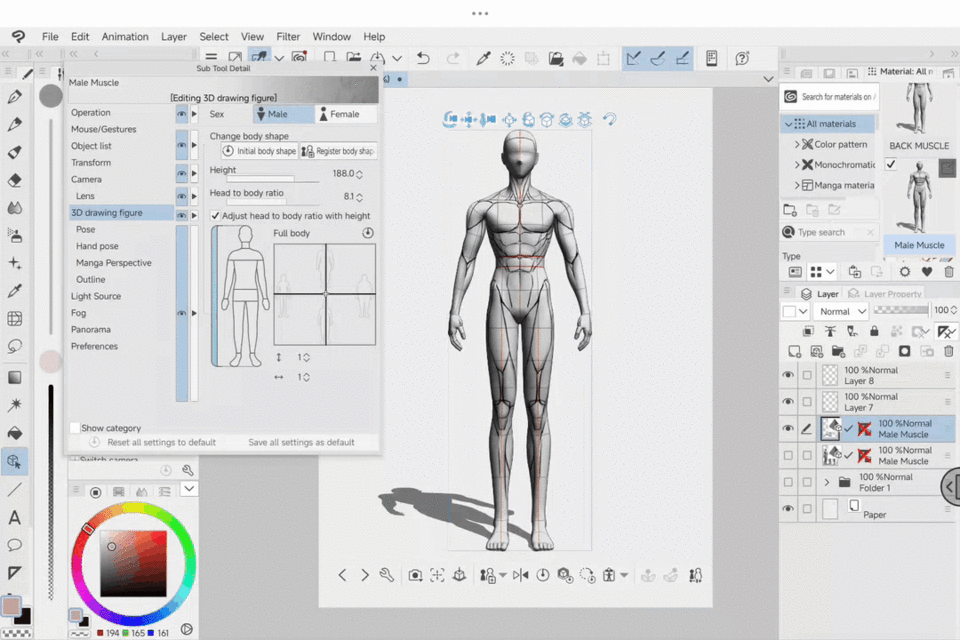Expand the Folder 1 layer group
This screenshot has width=960, height=640.
tap(826, 482)
